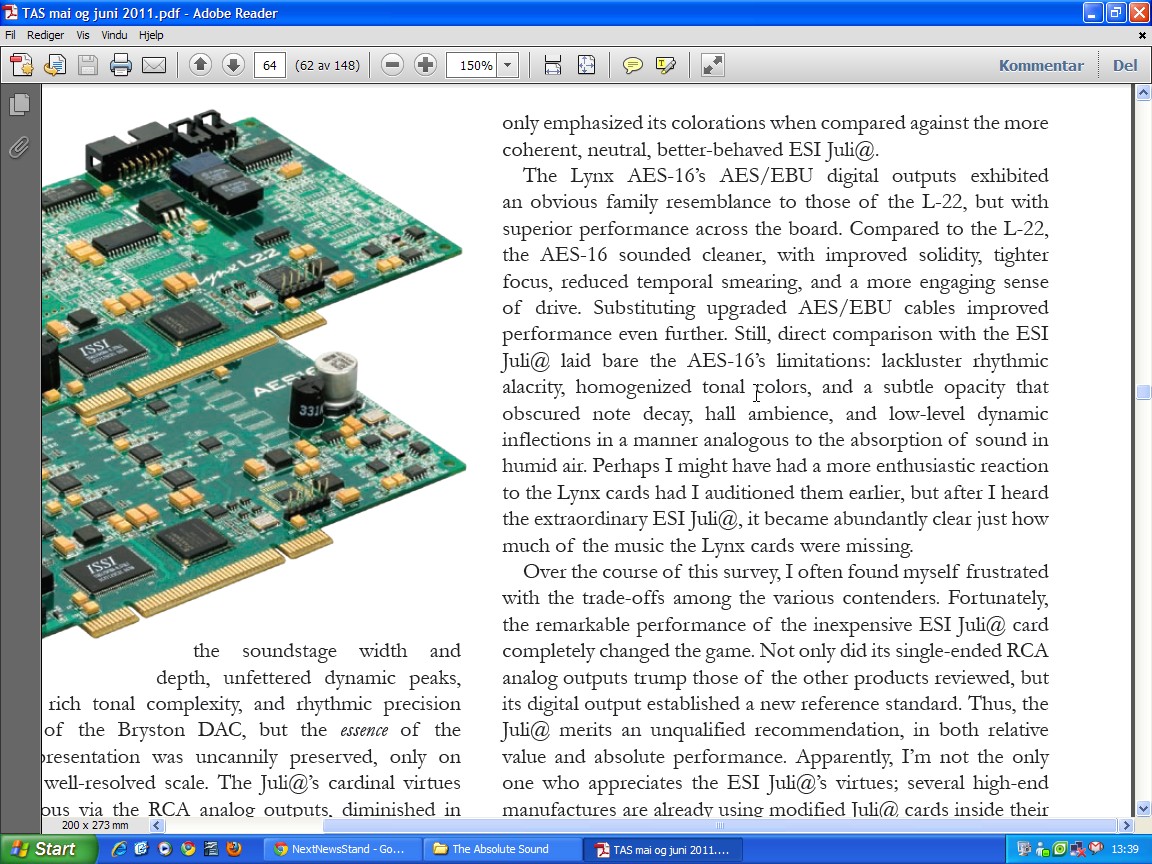Click the convert/export file icon
The image size is (1152, 864).
54,65
